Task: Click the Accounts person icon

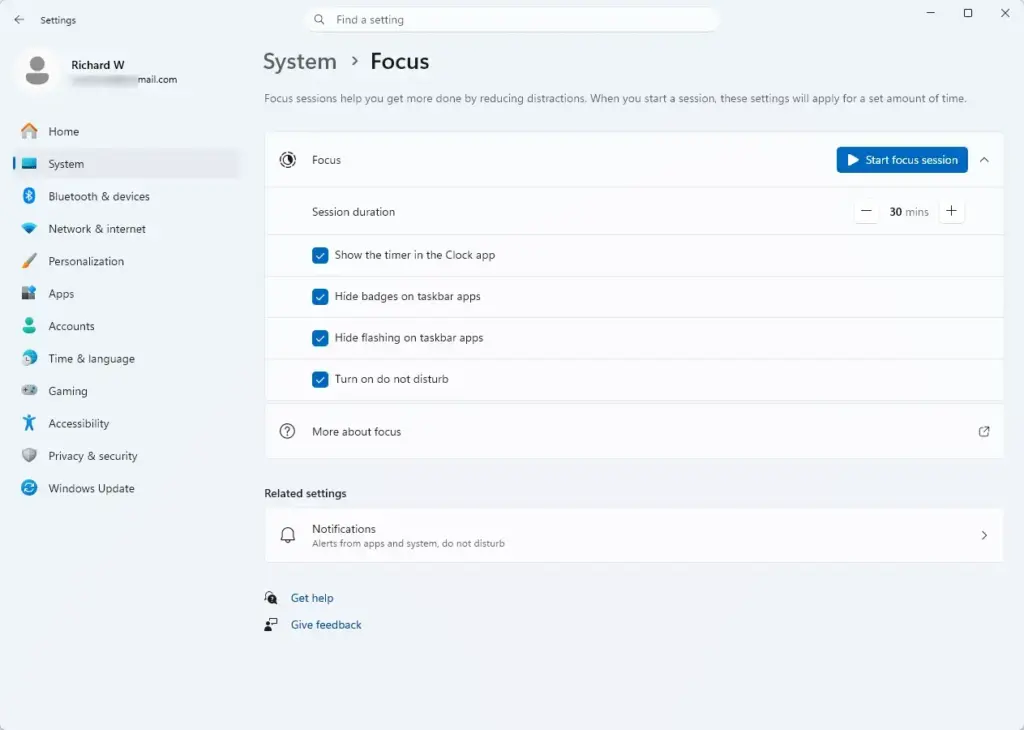Action: coord(29,326)
